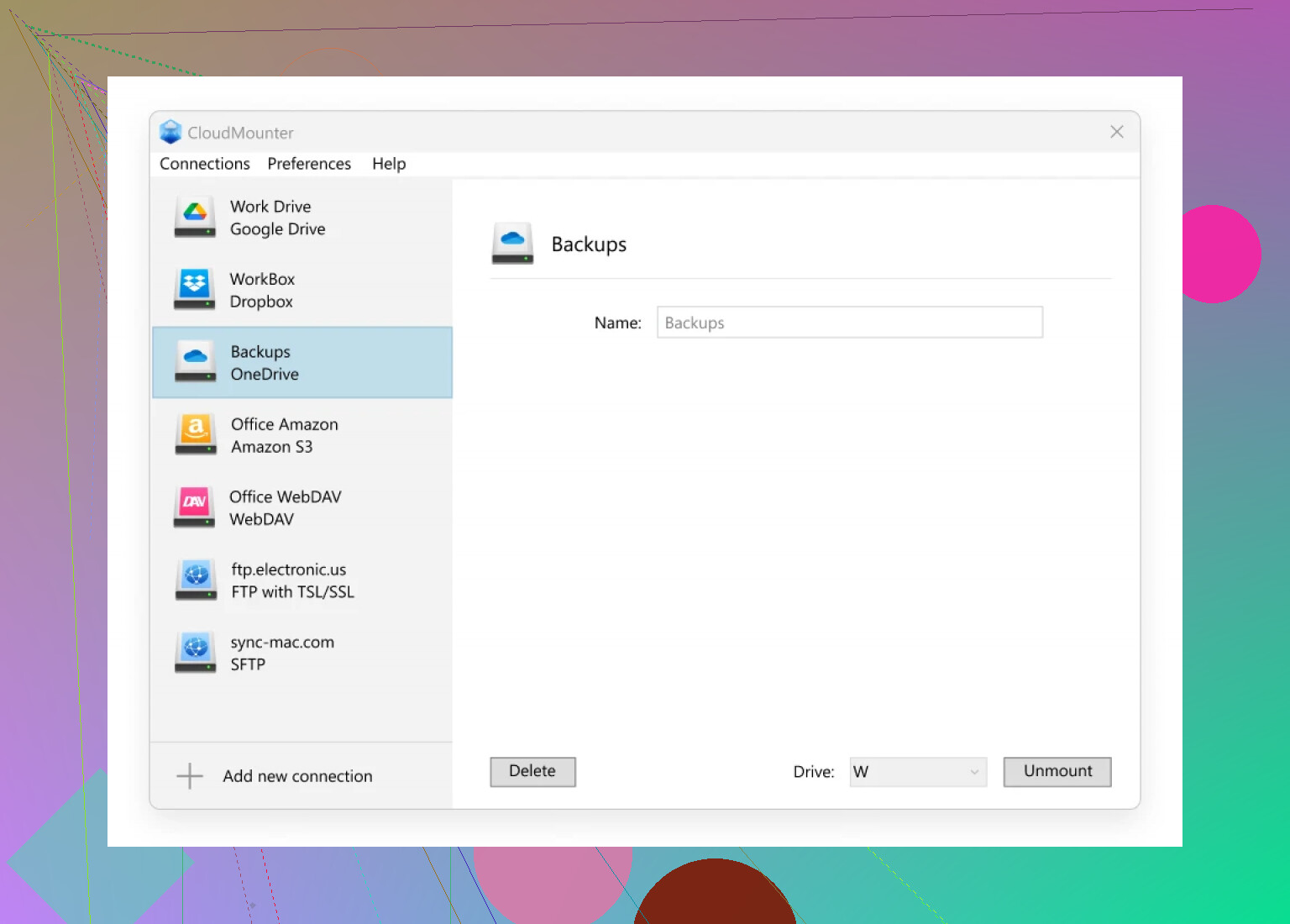This screenshot has height=924, width=1290.
Task: Select the Work Drive connection name
Action: (x=270, y=207)
